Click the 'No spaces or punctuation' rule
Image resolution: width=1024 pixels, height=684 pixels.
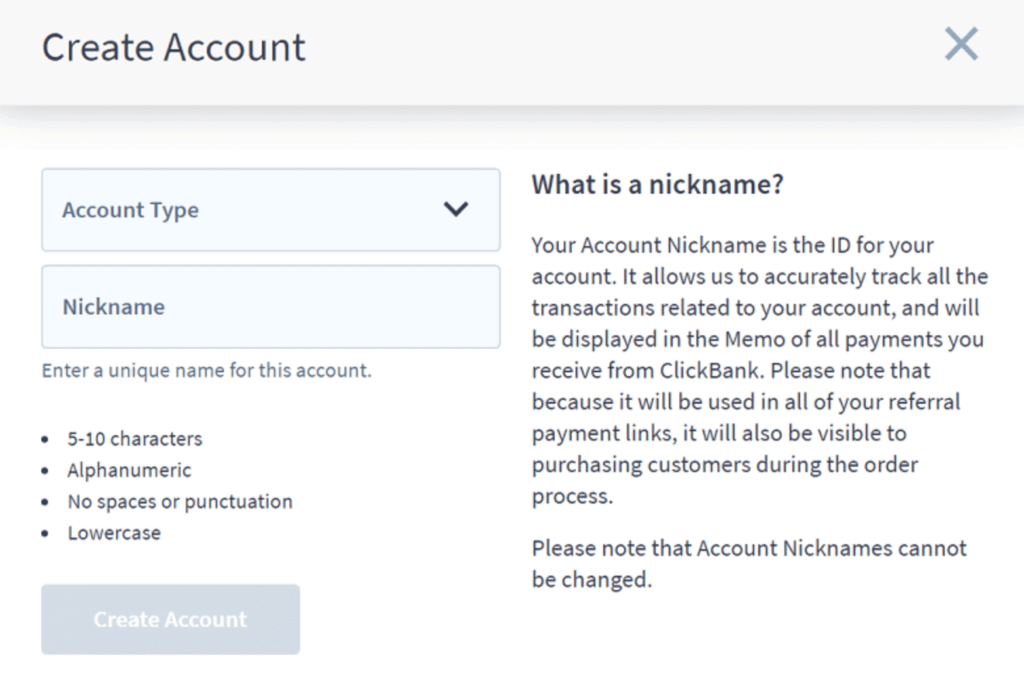click(x=180, y=501)
